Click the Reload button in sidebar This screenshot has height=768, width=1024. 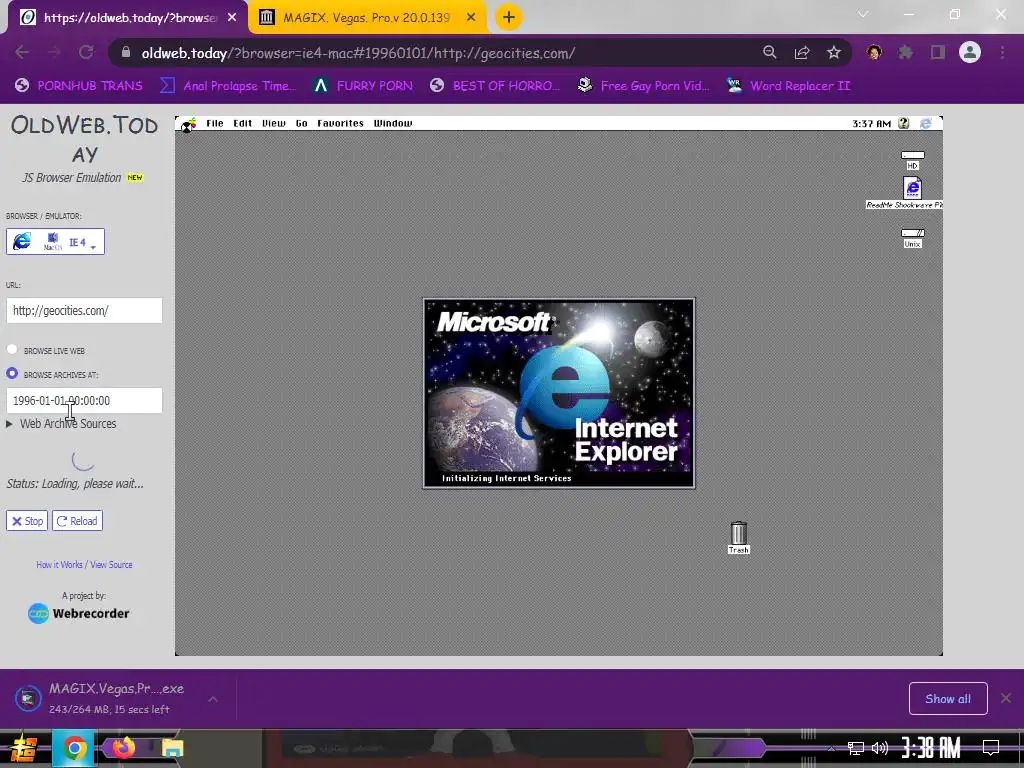77,520
